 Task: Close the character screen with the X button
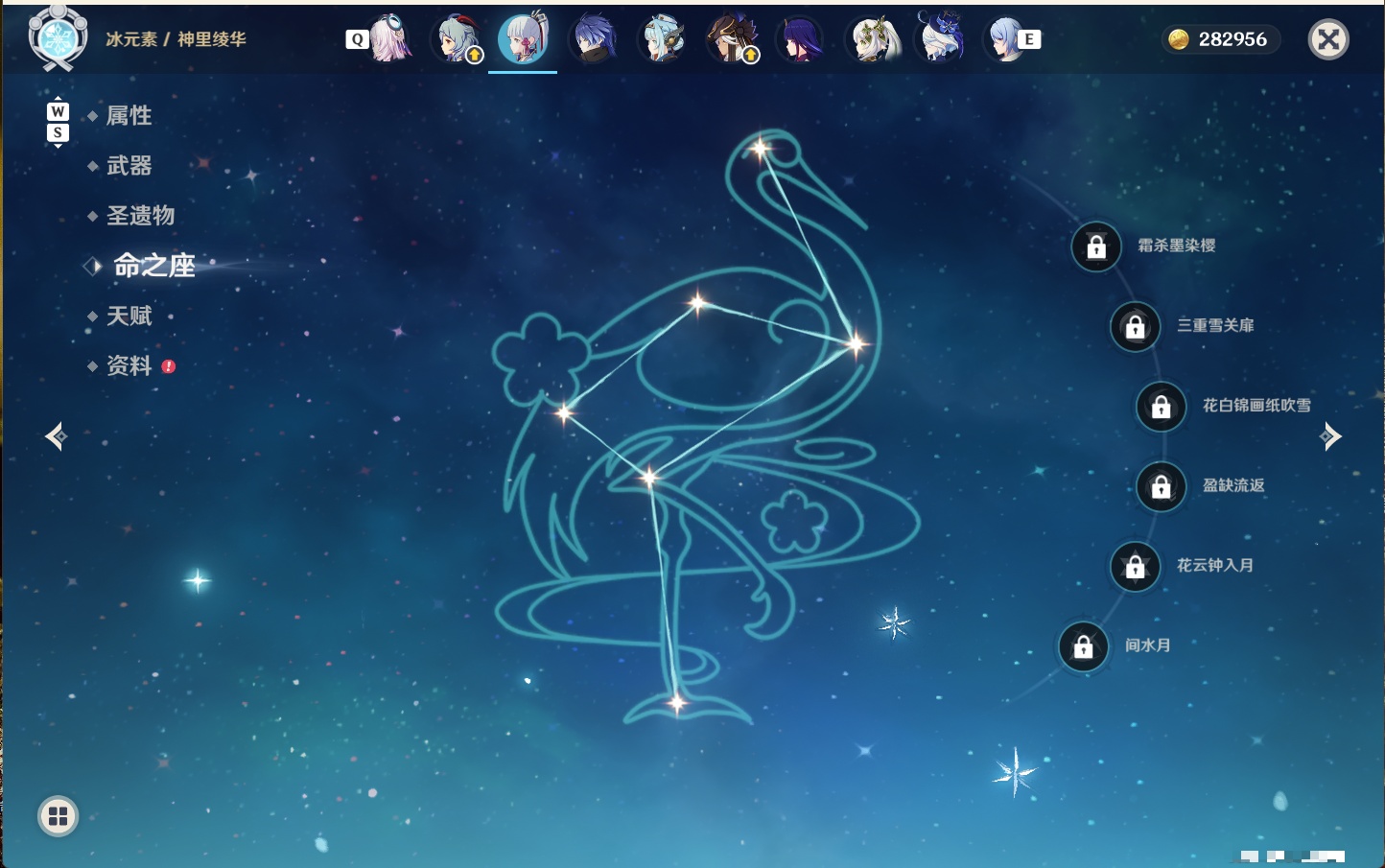(1328, 39)
